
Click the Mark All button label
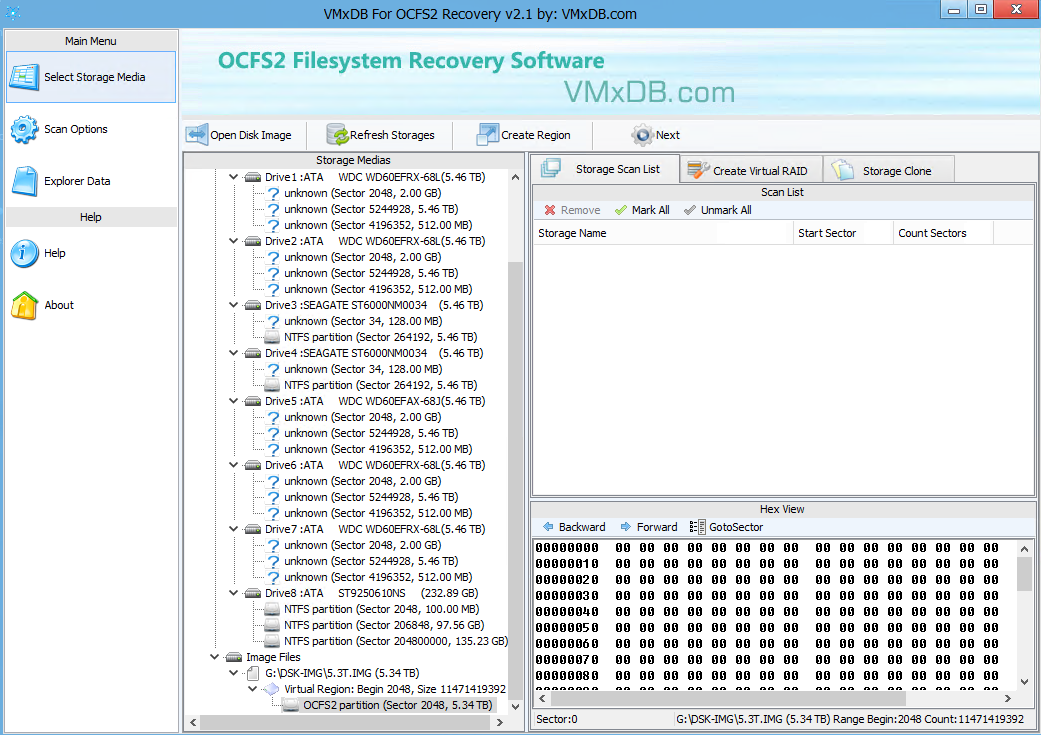coord(651,210)
